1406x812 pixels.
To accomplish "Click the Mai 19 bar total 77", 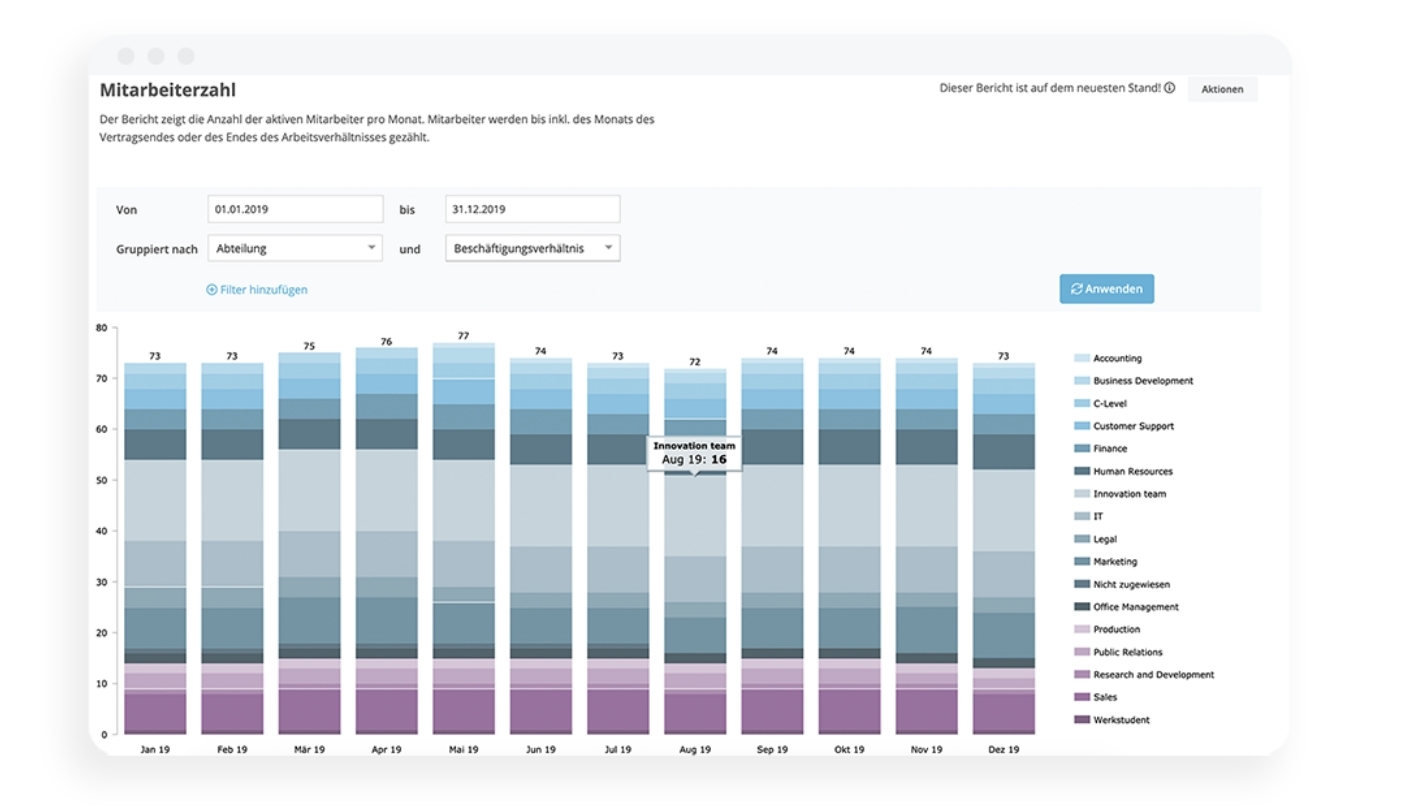I will (463, 336).
